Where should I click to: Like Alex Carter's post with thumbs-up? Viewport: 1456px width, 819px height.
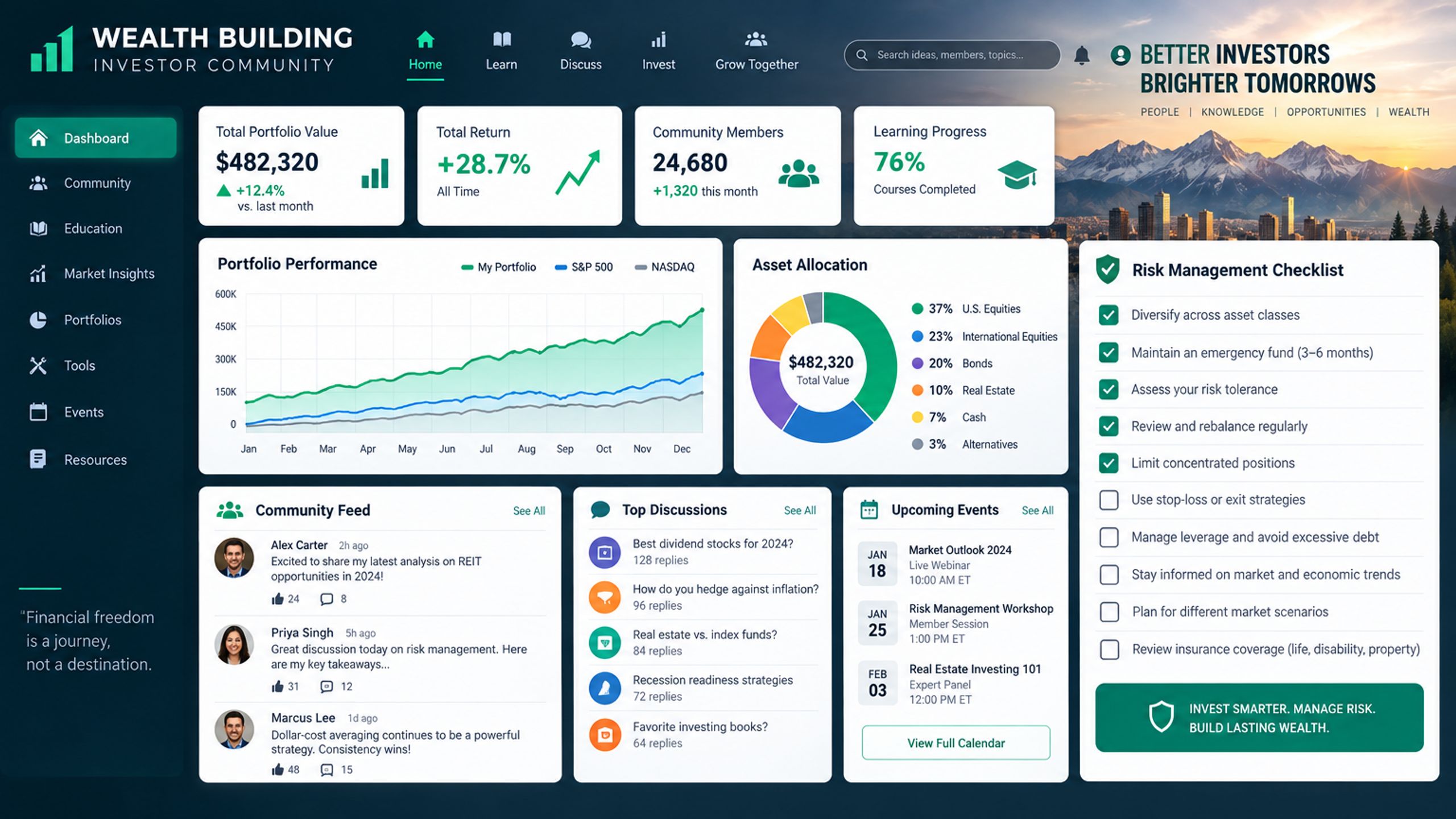[278, 598]
